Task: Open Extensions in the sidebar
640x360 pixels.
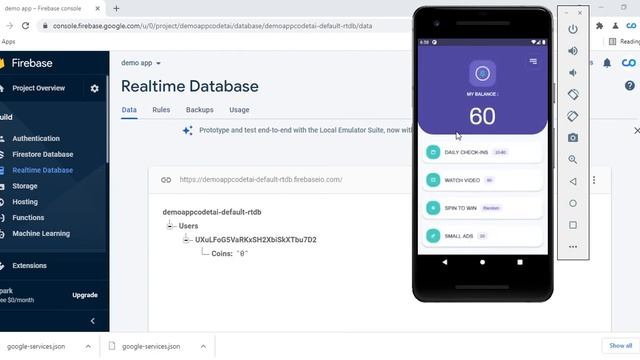Action: pos(29,266)
